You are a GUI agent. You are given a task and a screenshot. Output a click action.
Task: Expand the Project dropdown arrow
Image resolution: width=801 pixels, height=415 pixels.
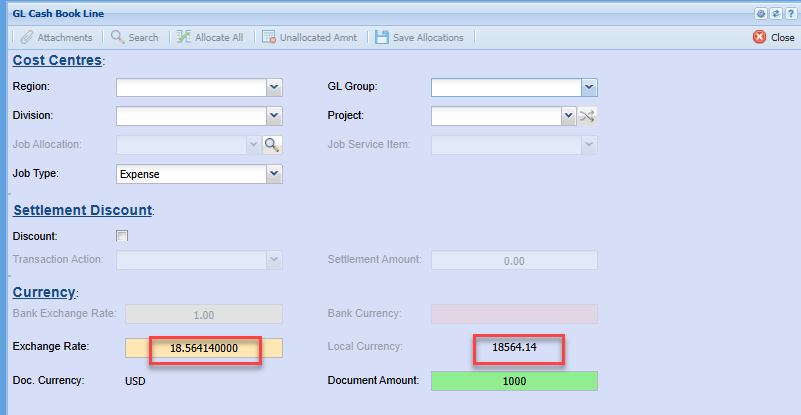click(x=569, y=116)
